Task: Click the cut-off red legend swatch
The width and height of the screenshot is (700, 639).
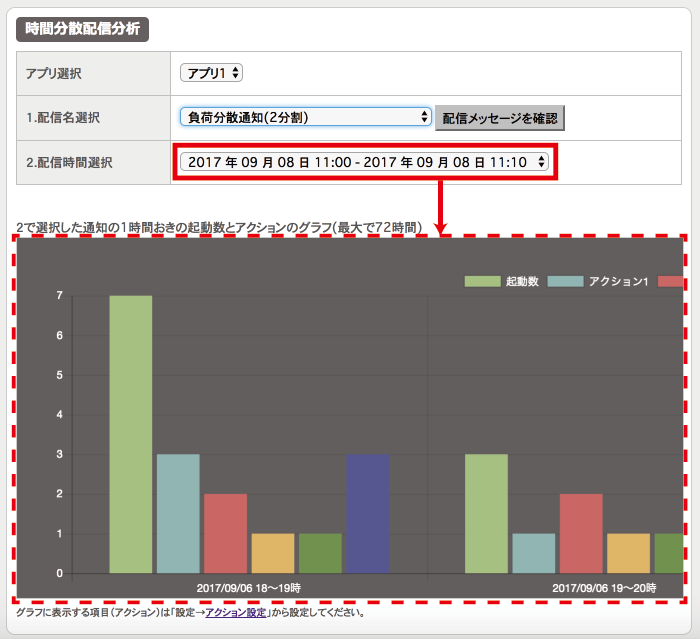Action: 671,281
